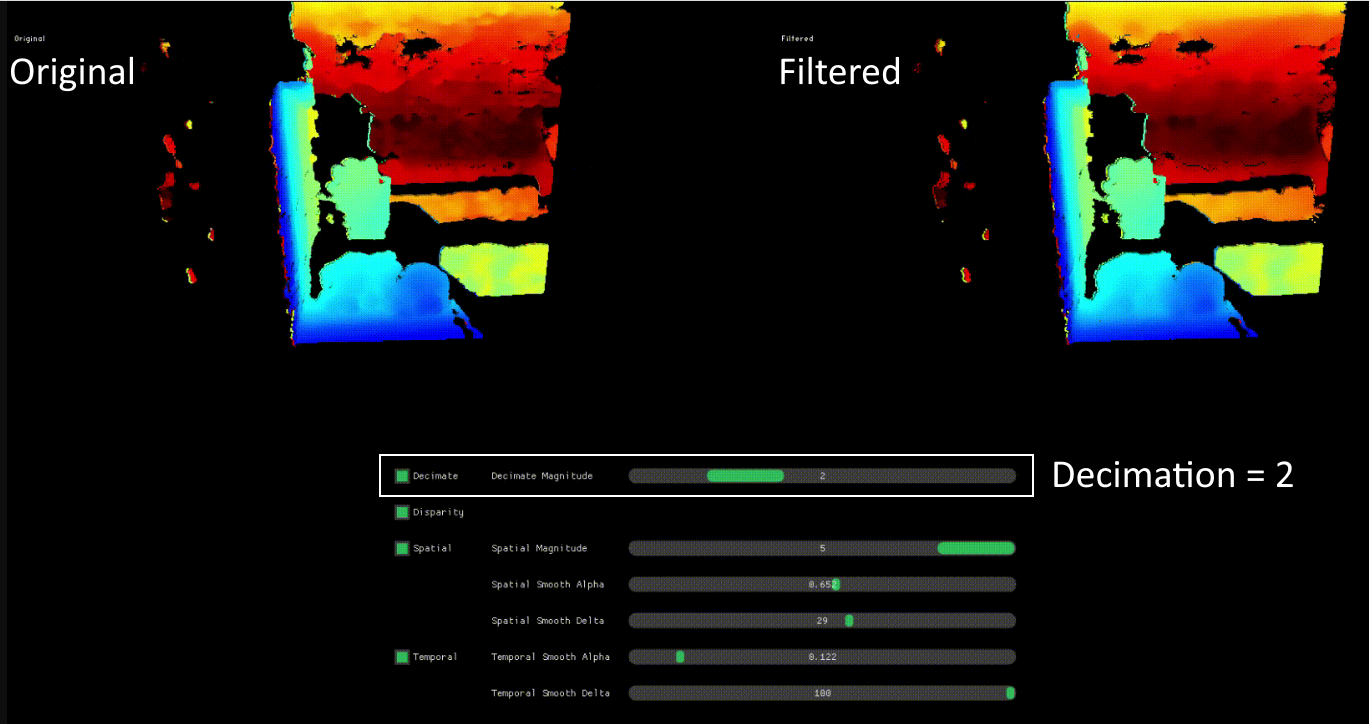Click the Spatial Smooth Alpha slider handle
The height and width of the screenshot is (724, 1369).
tap(836, 584)
